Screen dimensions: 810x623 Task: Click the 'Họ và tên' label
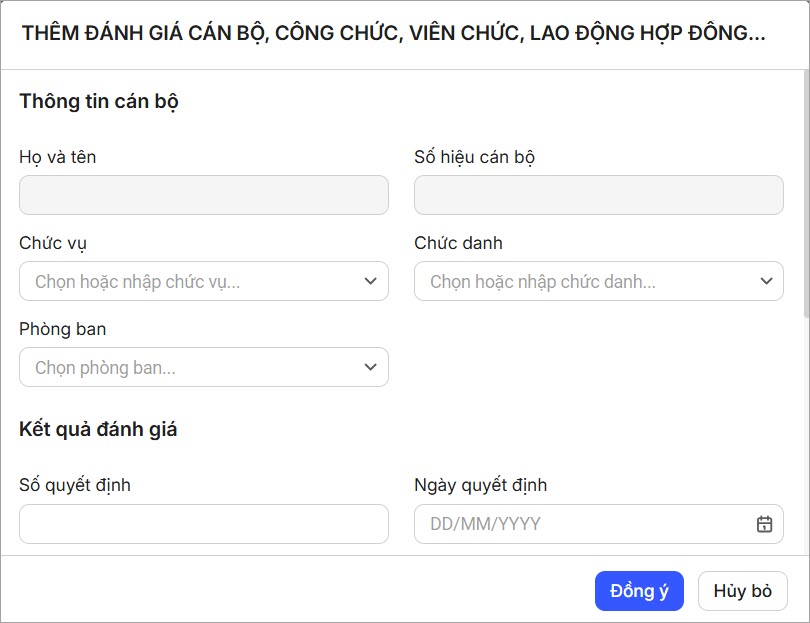pos(58,157)
